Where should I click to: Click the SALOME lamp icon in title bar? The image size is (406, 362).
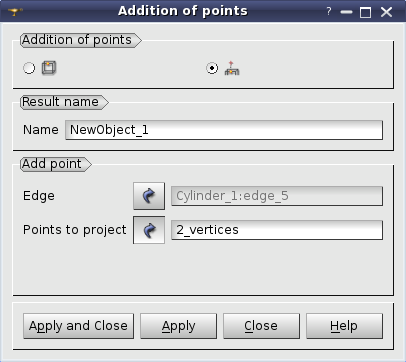15,12
